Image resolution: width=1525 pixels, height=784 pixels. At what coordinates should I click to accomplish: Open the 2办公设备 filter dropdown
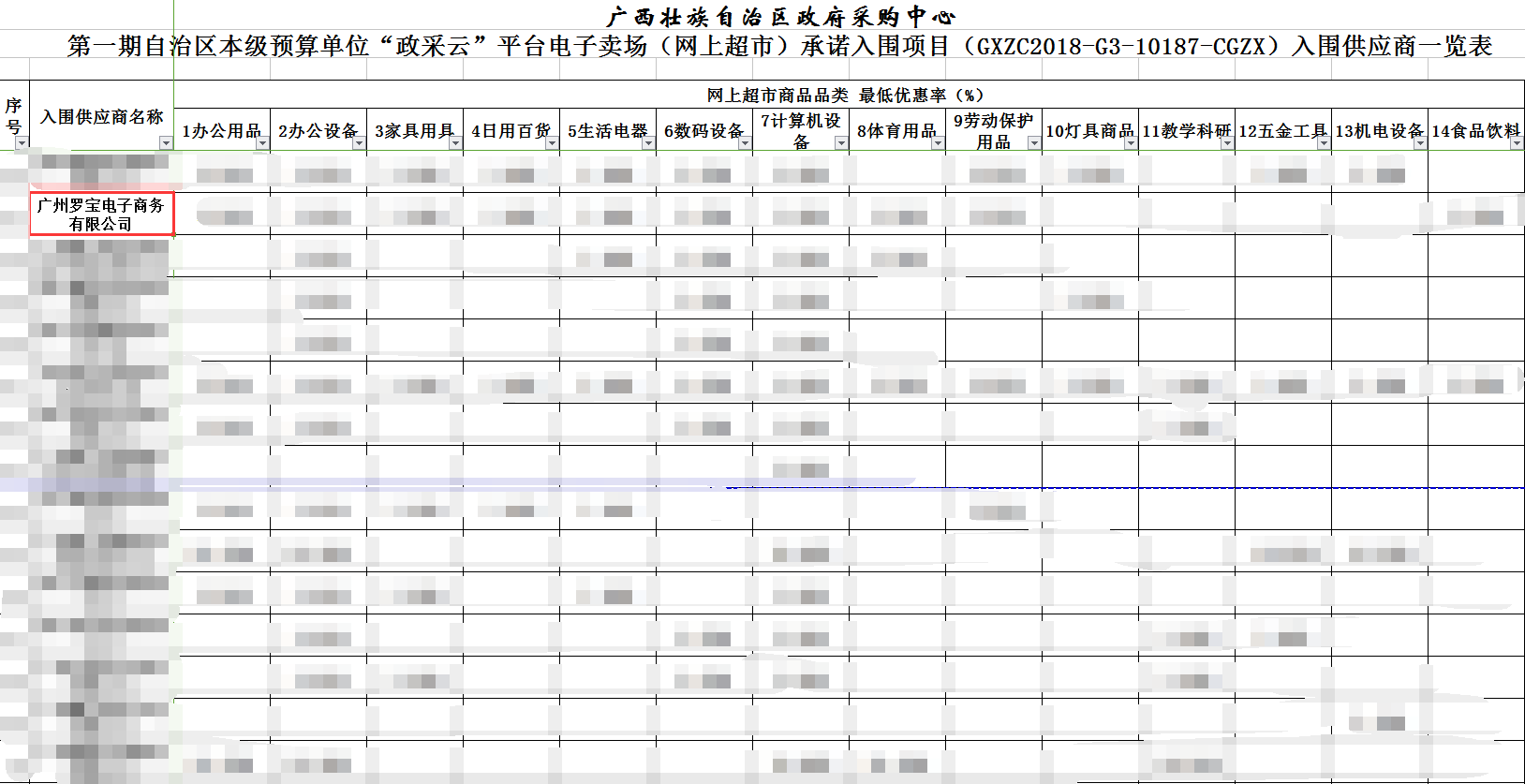coord(359,143)
